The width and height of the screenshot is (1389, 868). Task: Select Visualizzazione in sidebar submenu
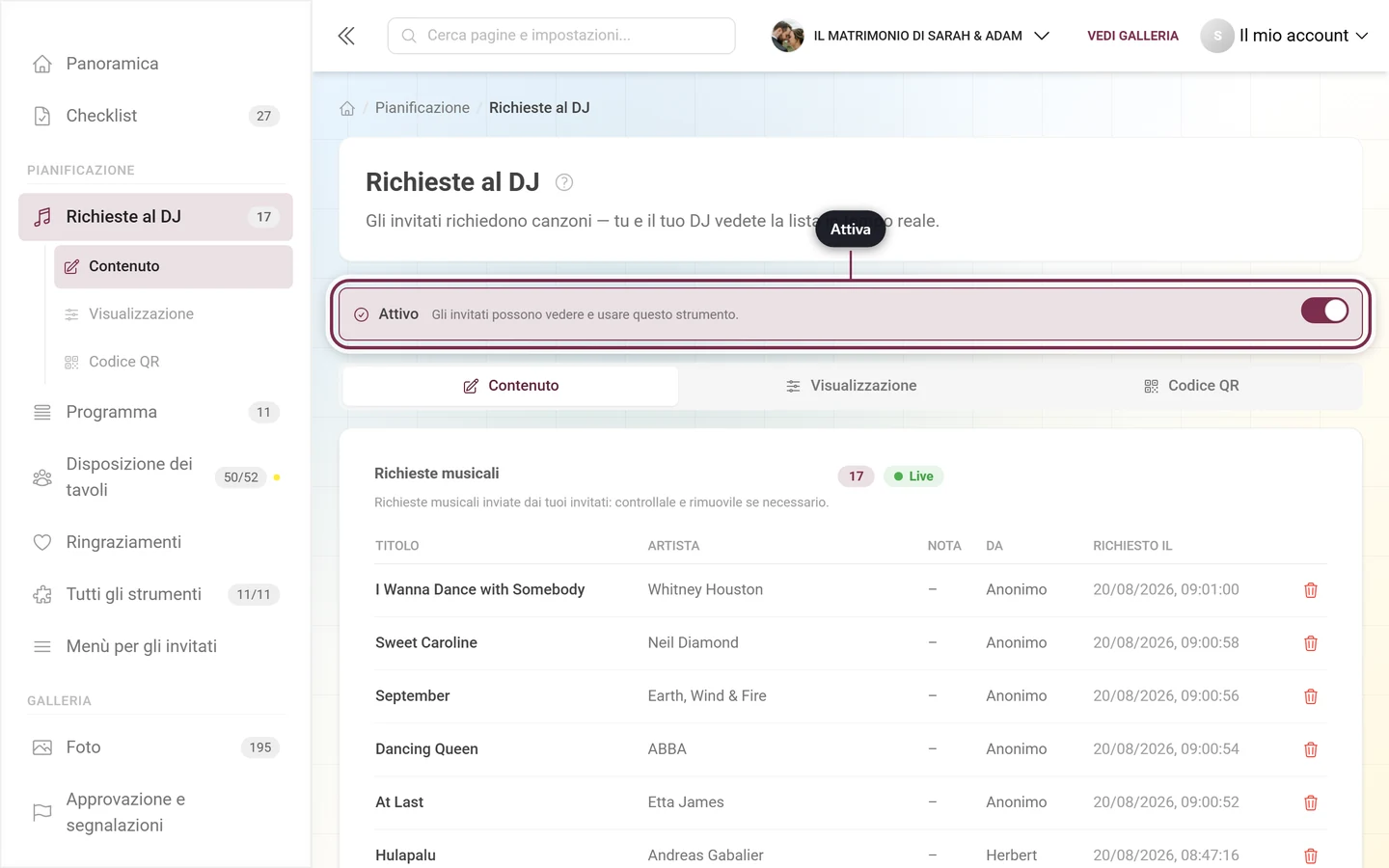(x=174, y=314)
